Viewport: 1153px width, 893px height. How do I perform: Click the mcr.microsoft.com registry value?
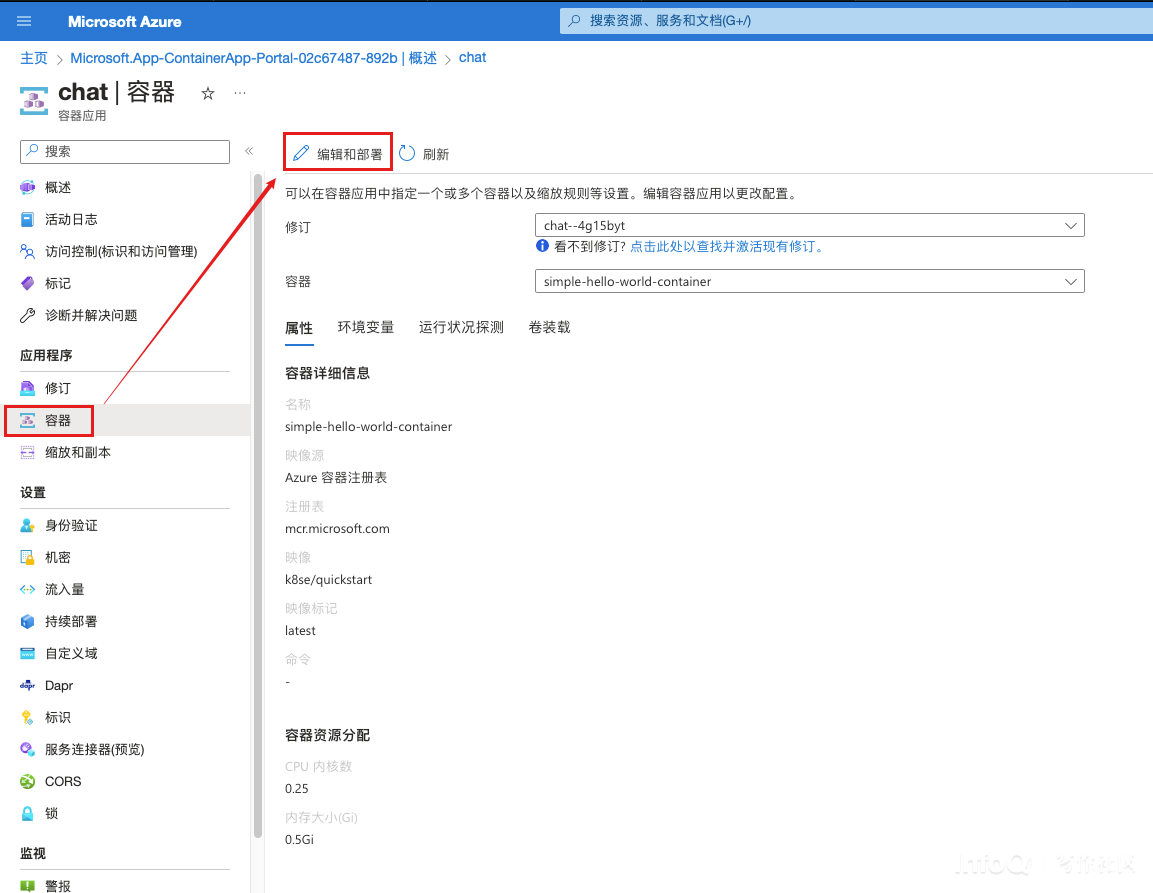point(338,528)
